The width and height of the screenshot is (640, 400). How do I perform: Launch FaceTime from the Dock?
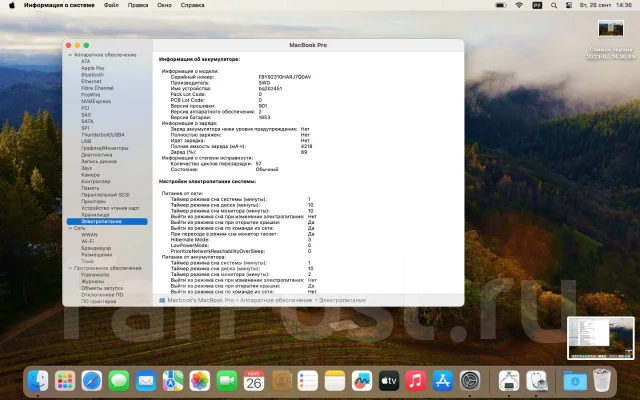[x=227, y=381]
